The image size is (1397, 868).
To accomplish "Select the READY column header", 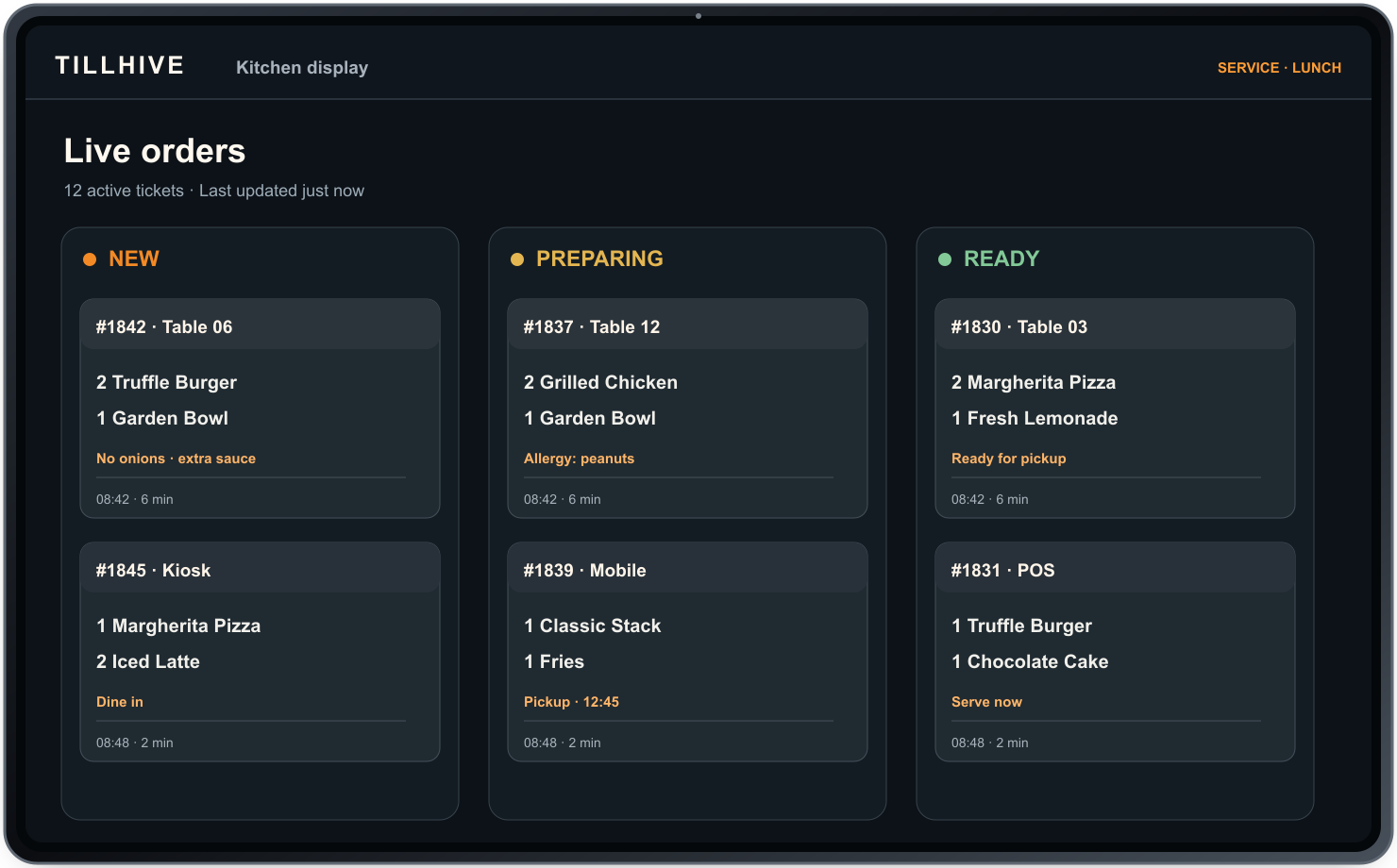I will [x=1001, y=259].
